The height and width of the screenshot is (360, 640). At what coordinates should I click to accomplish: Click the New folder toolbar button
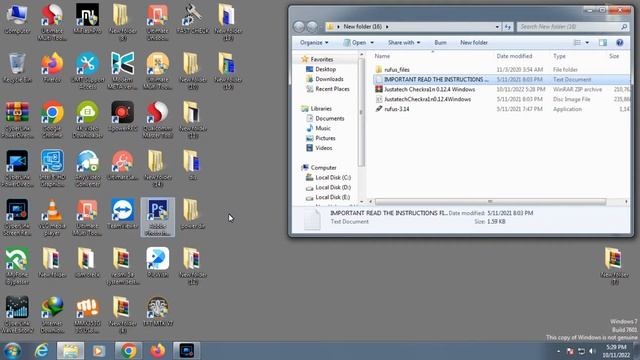[474, 42]
